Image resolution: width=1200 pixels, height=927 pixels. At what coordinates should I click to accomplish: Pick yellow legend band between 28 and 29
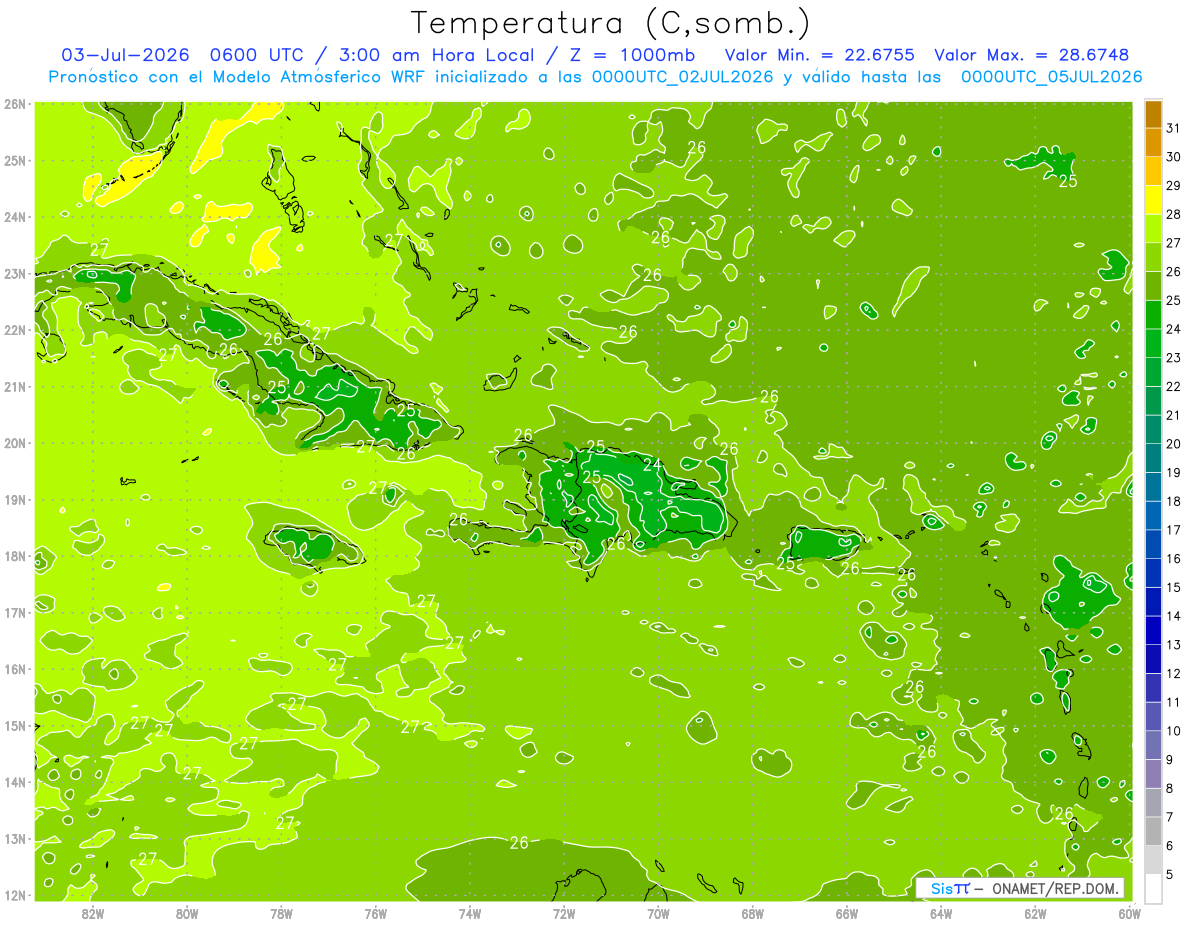(x=1153, y=200)
